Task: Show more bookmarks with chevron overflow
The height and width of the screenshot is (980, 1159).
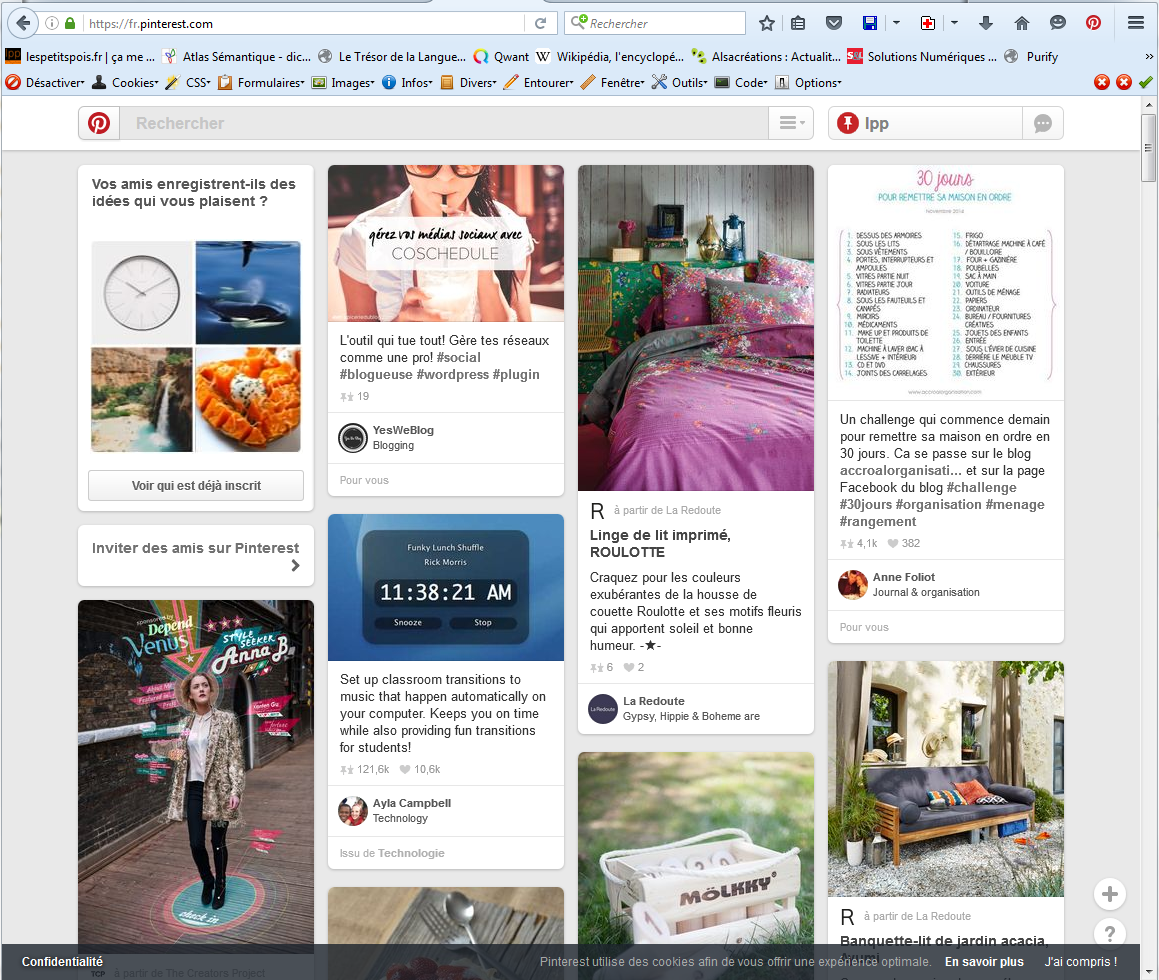Action: coord(1149,56)
